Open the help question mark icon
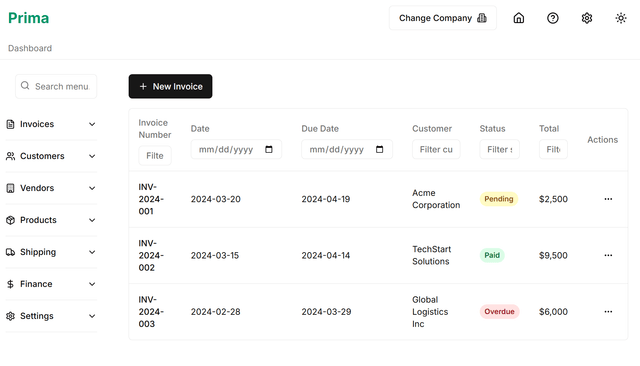 [x=553, y=18]
